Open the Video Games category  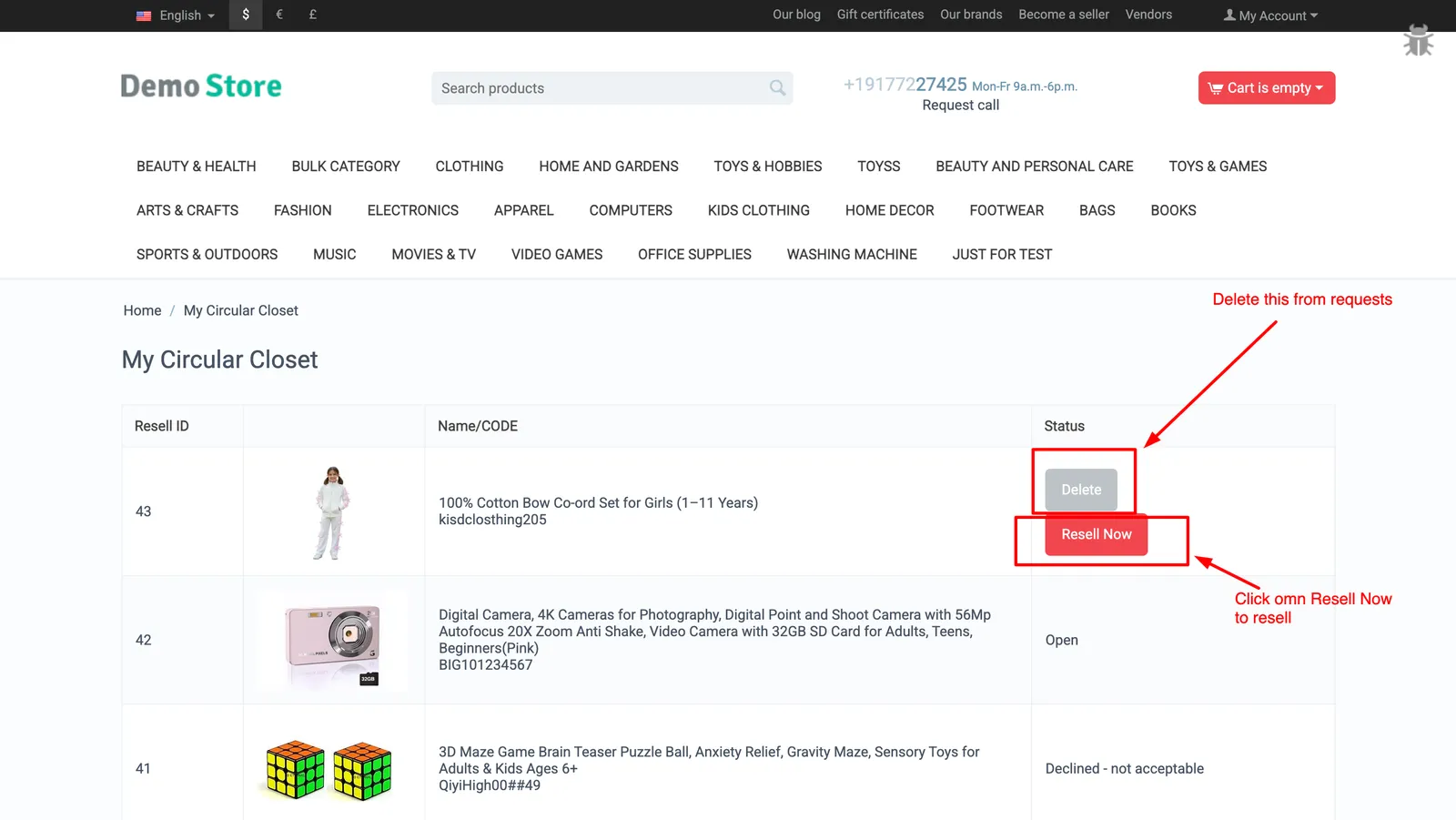557,255
